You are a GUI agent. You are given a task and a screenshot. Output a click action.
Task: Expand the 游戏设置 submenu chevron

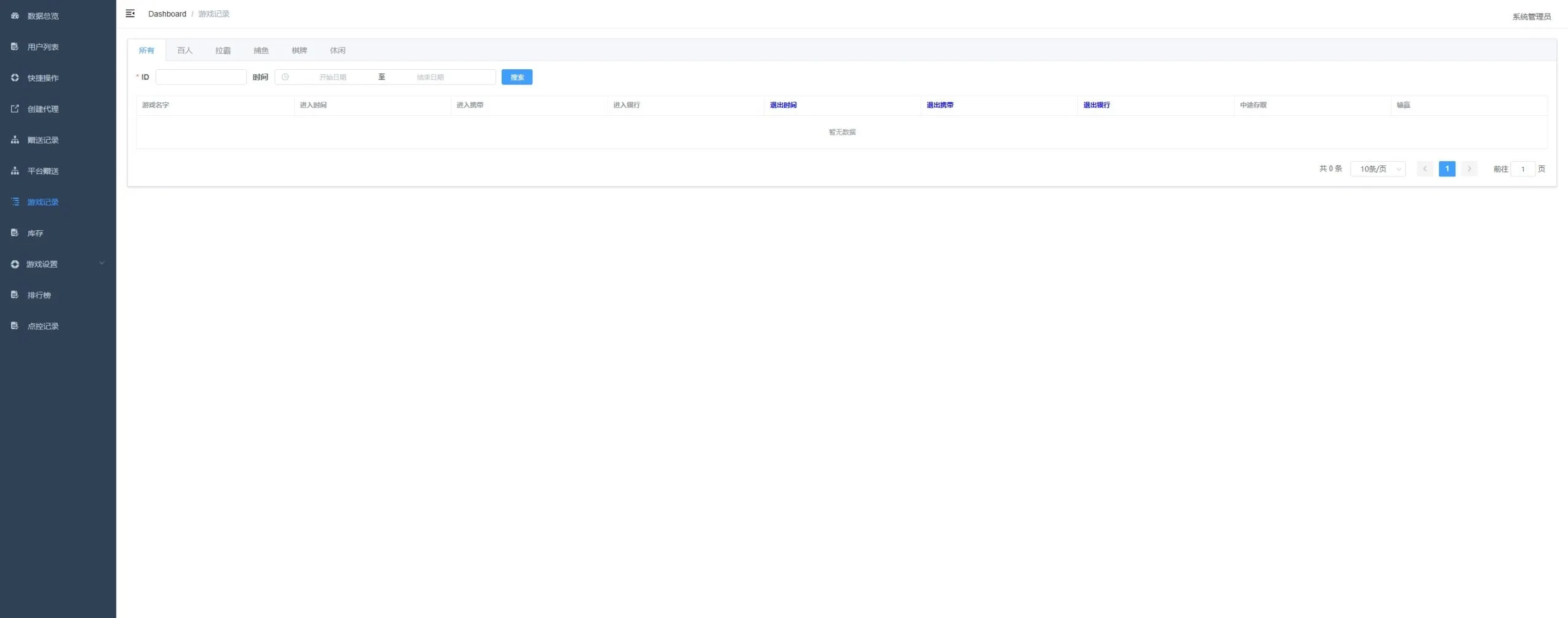[102, 263]
